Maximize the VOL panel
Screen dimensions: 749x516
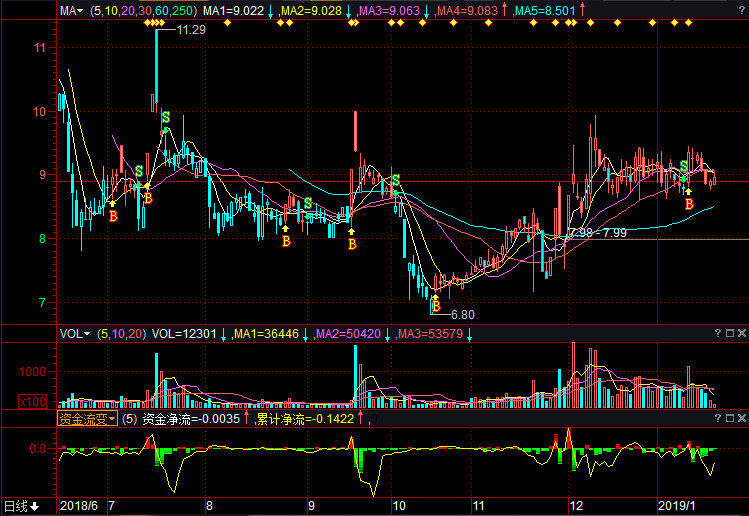coord(730,333)
